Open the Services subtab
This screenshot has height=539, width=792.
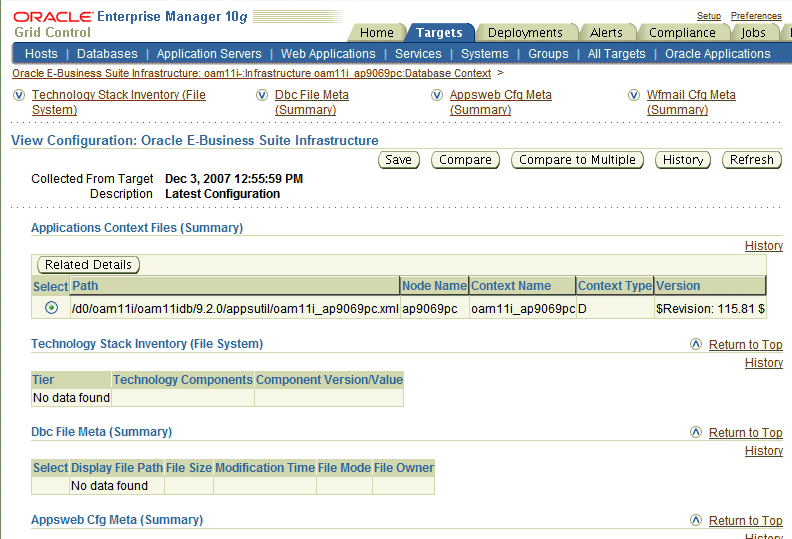418,54
